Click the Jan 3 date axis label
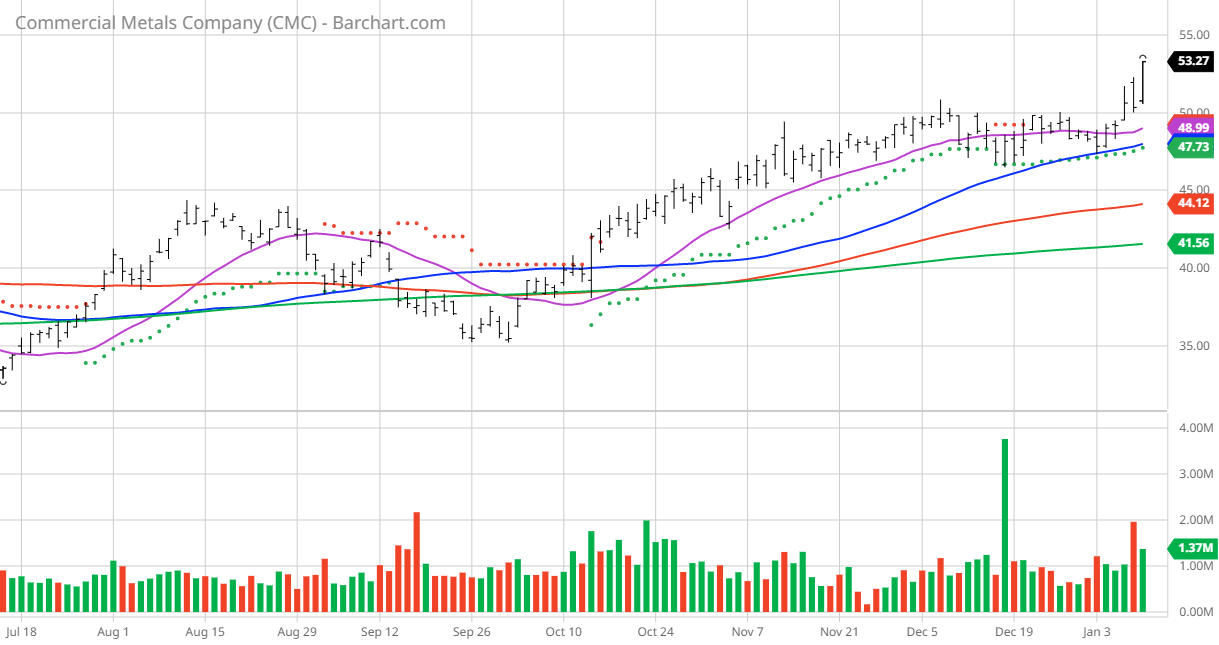This screenshot has height=645, width=1219. click(1096, 632)
